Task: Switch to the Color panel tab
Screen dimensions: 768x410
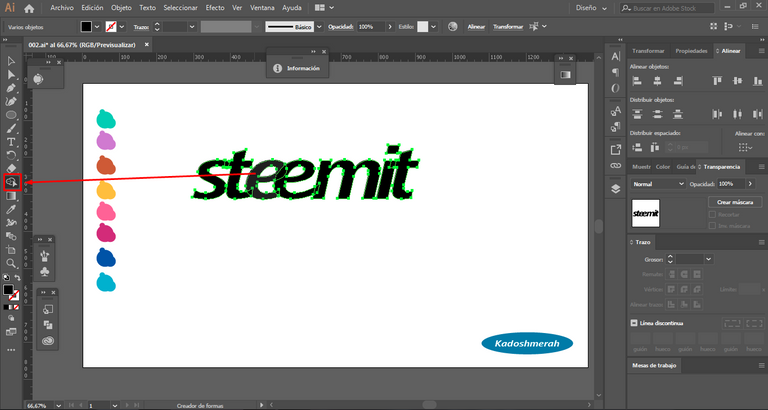Action: pyautogui.click(x=663, y=167)
